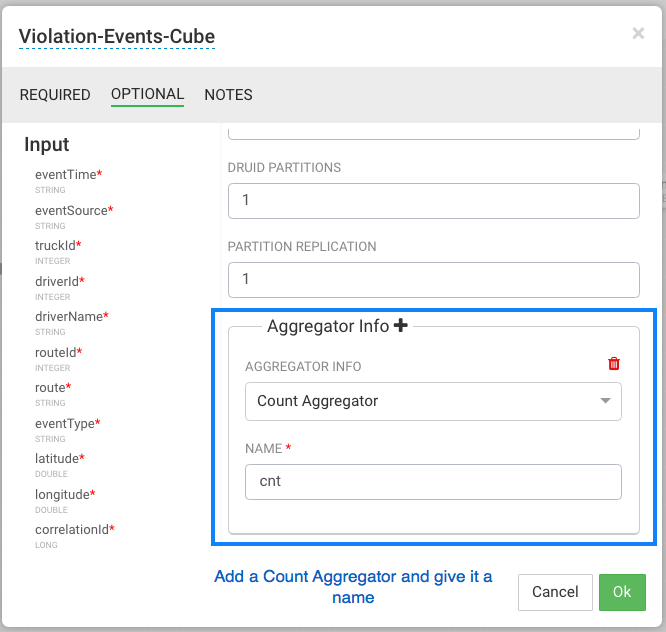Open the Count Aggregator dropdown
Viewport: 666px width, 632px height.
[x=433, y=401]
